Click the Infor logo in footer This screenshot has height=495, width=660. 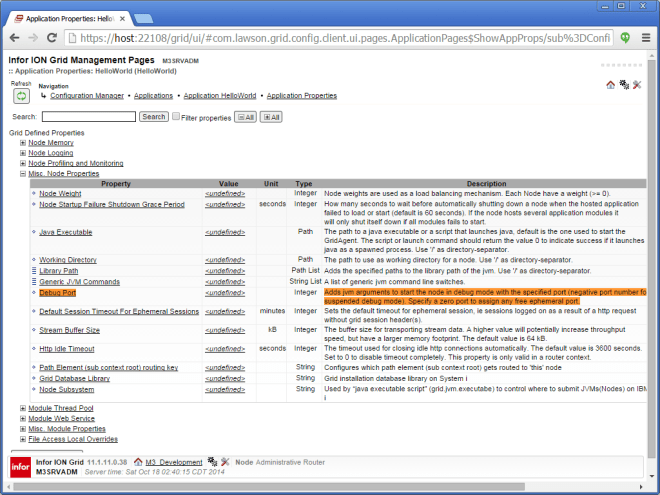[20, 466]
